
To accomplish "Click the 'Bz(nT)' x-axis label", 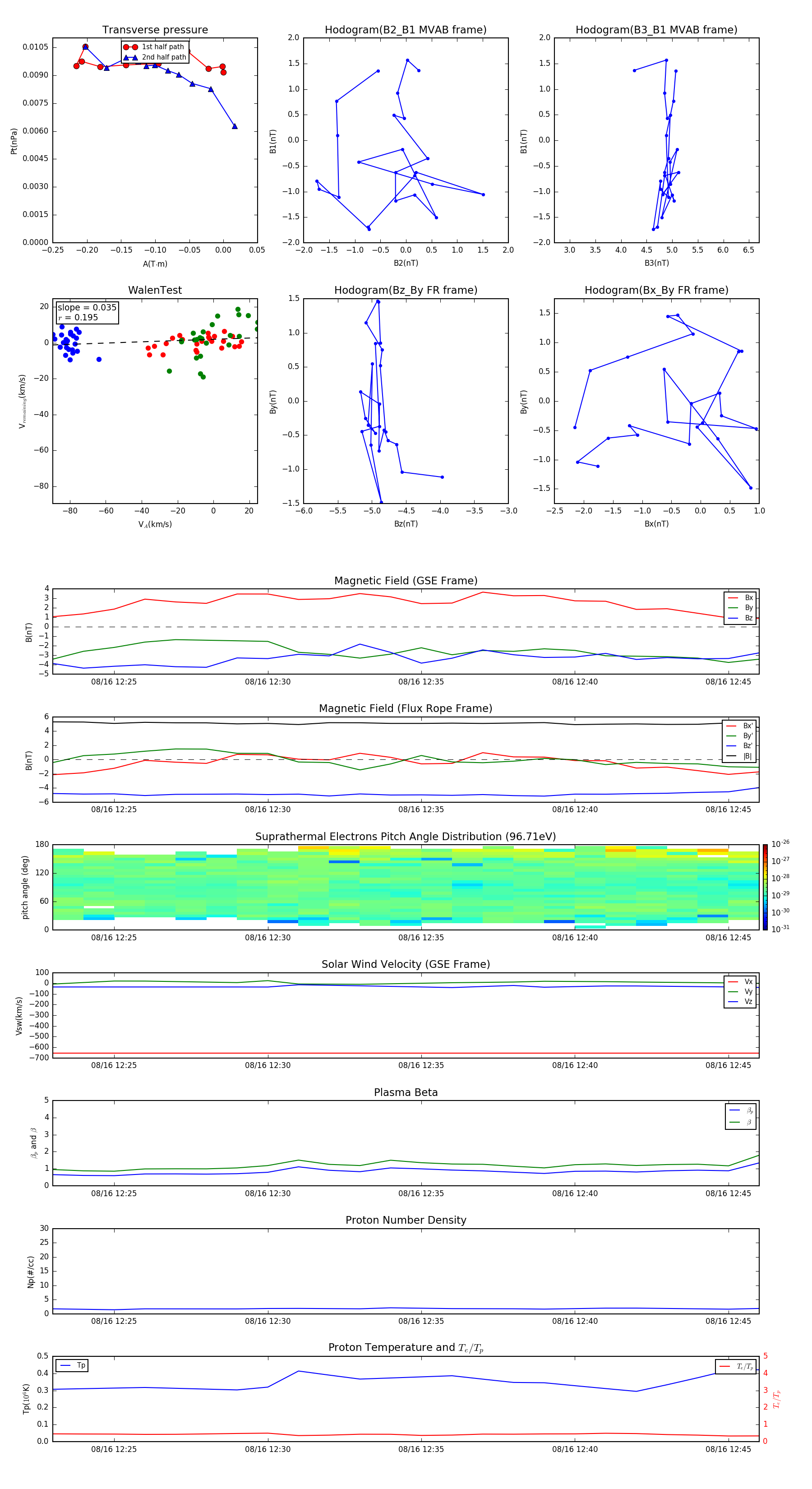I will [x=406, y=524].
